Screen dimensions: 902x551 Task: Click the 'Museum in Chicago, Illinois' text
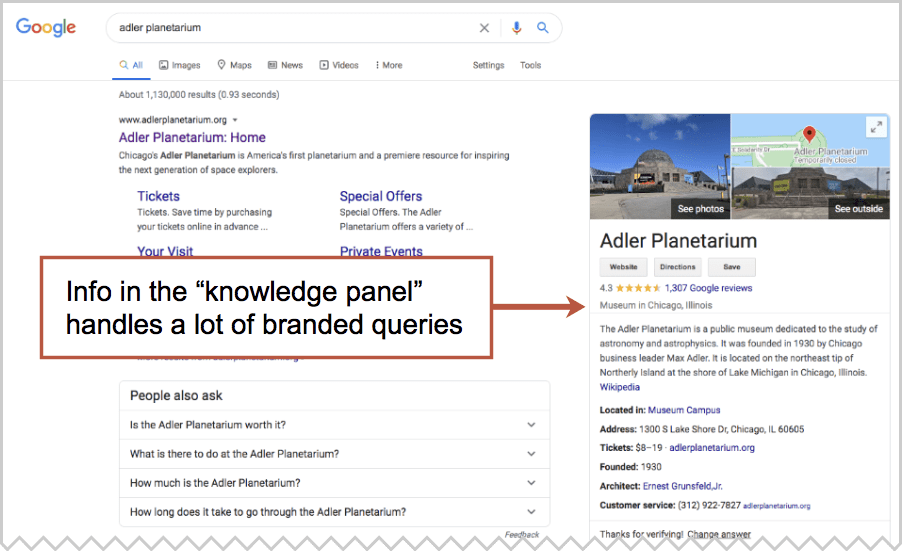coord(656,305)
